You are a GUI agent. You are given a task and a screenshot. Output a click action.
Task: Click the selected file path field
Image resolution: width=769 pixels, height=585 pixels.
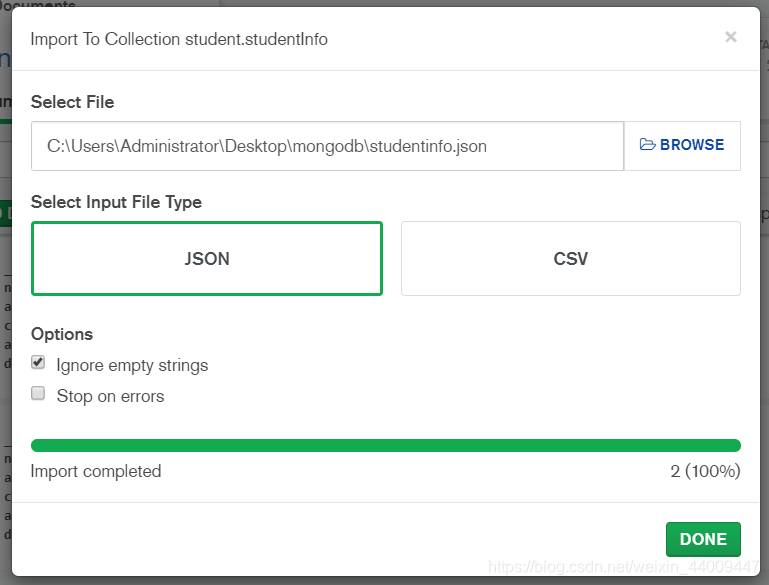327,146
